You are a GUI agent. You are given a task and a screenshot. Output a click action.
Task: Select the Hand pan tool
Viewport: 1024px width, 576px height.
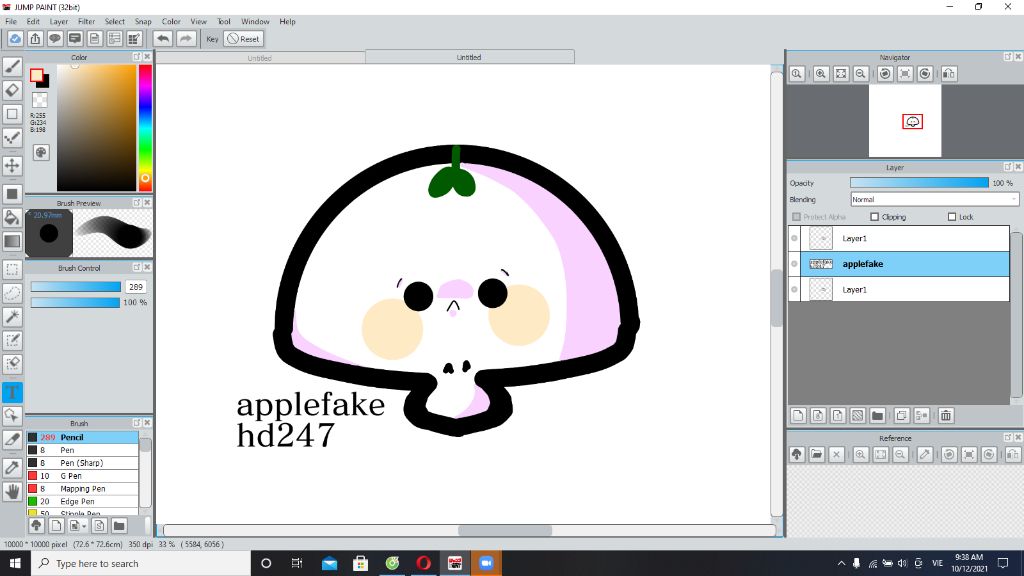pos(12,491)
